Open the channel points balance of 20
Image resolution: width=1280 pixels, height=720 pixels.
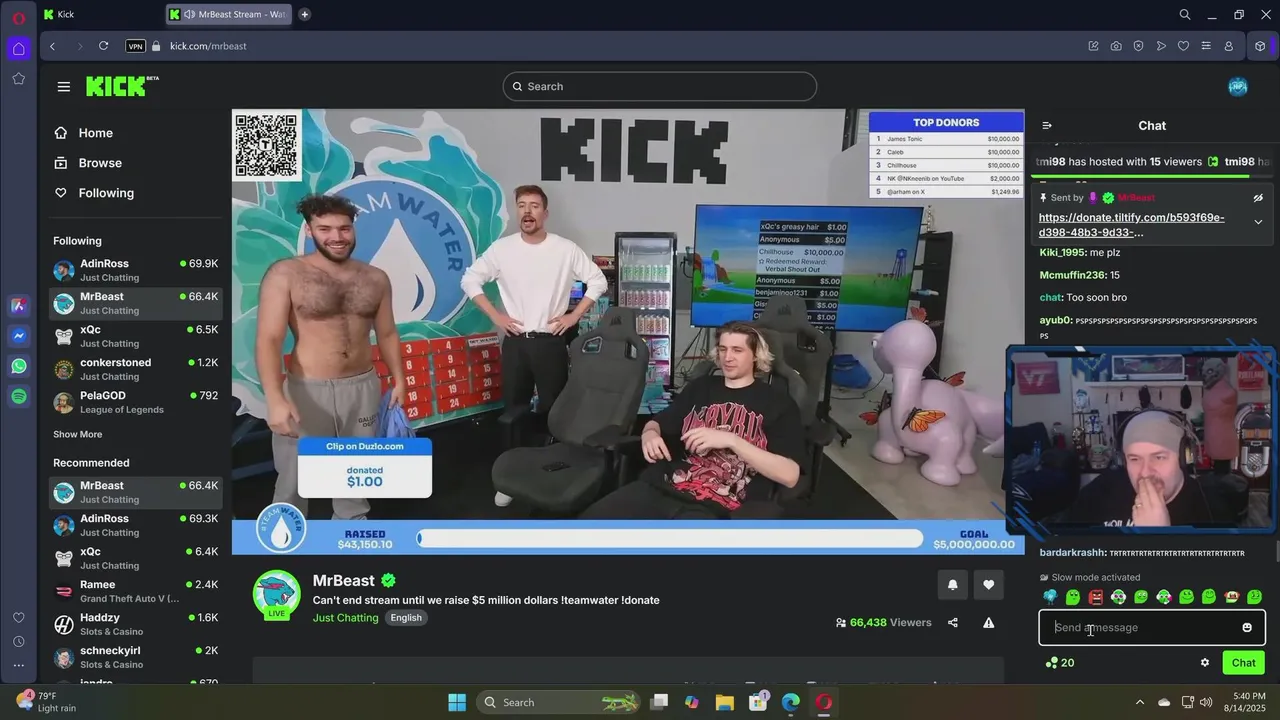click(x=1060, y=663)
